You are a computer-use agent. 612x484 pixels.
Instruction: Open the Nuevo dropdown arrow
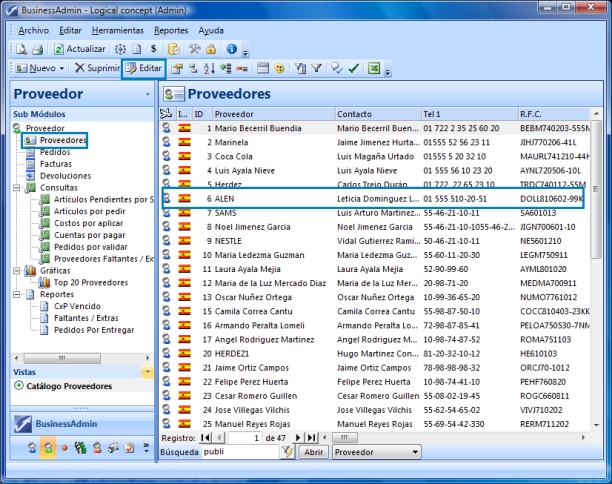62,68
